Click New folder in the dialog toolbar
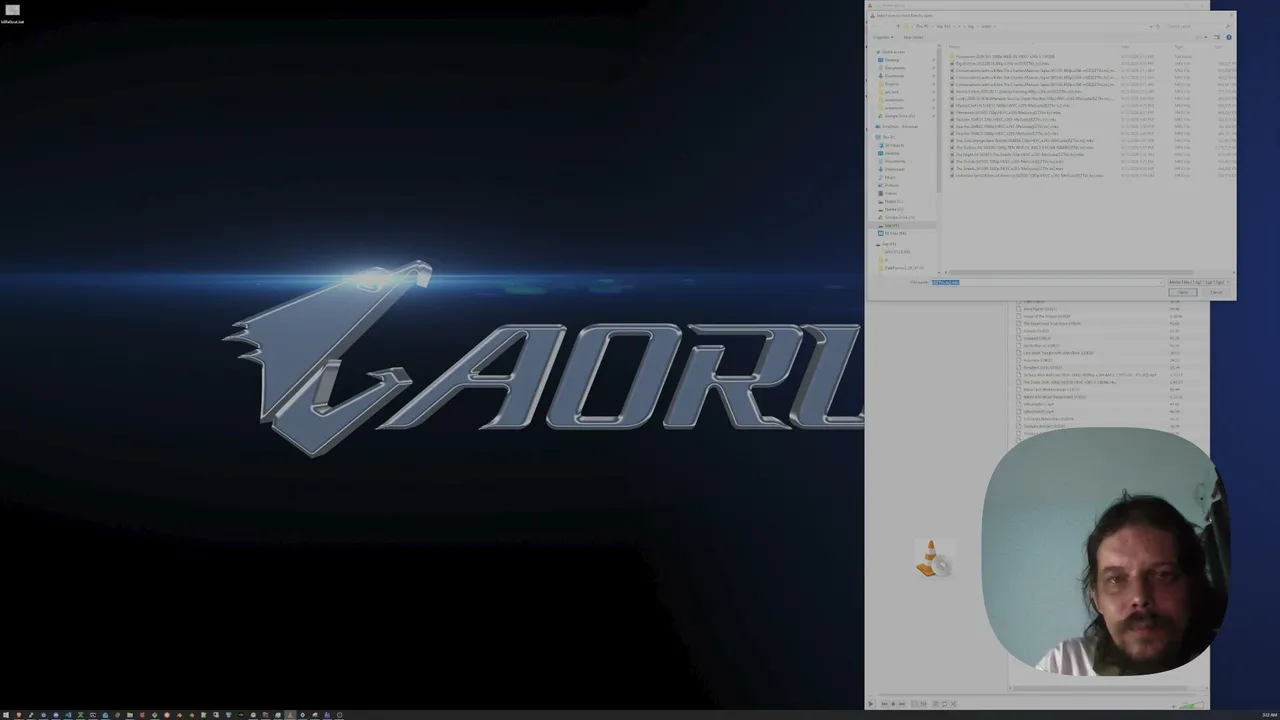Image resolution: width=1280 pixels, height=720 pixels. (914, 37)
